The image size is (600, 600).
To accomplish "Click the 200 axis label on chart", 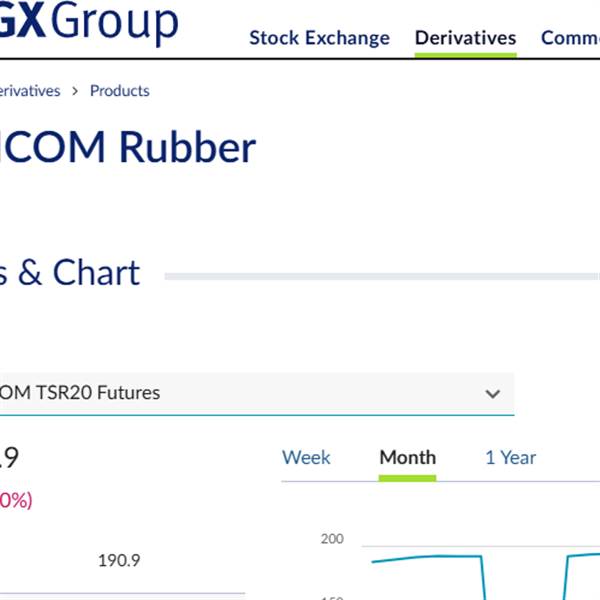I will pos(332,539).
